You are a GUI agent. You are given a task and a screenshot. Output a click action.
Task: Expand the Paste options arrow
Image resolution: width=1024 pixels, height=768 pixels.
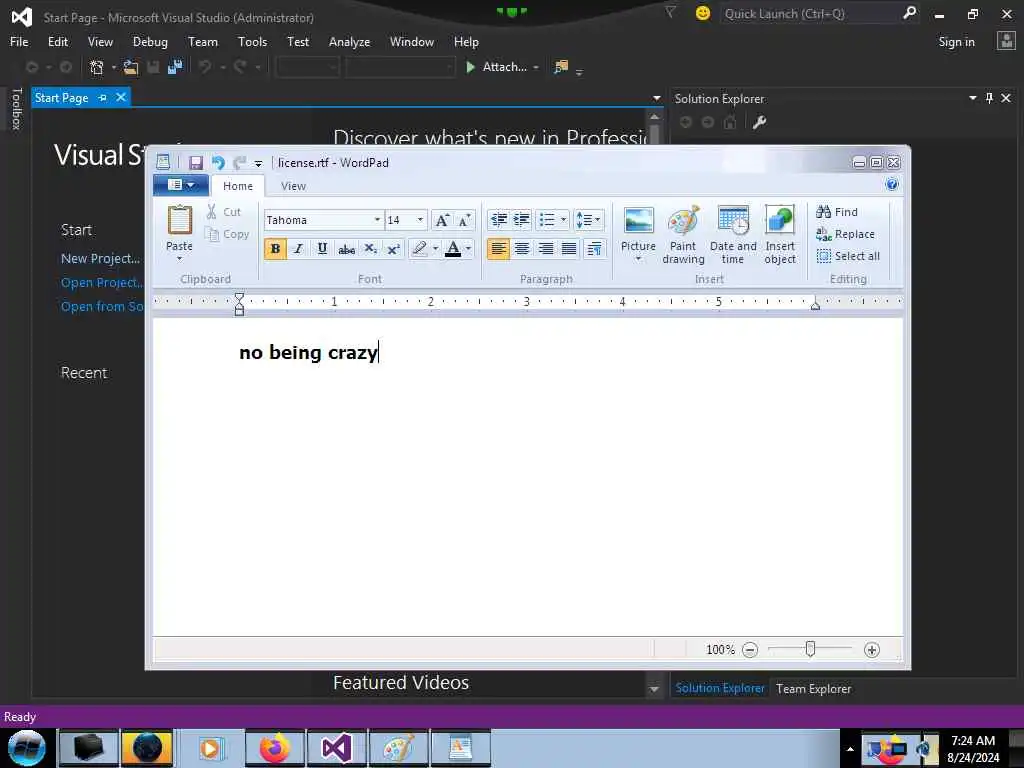pyautogui.click(x=179, y=259)
